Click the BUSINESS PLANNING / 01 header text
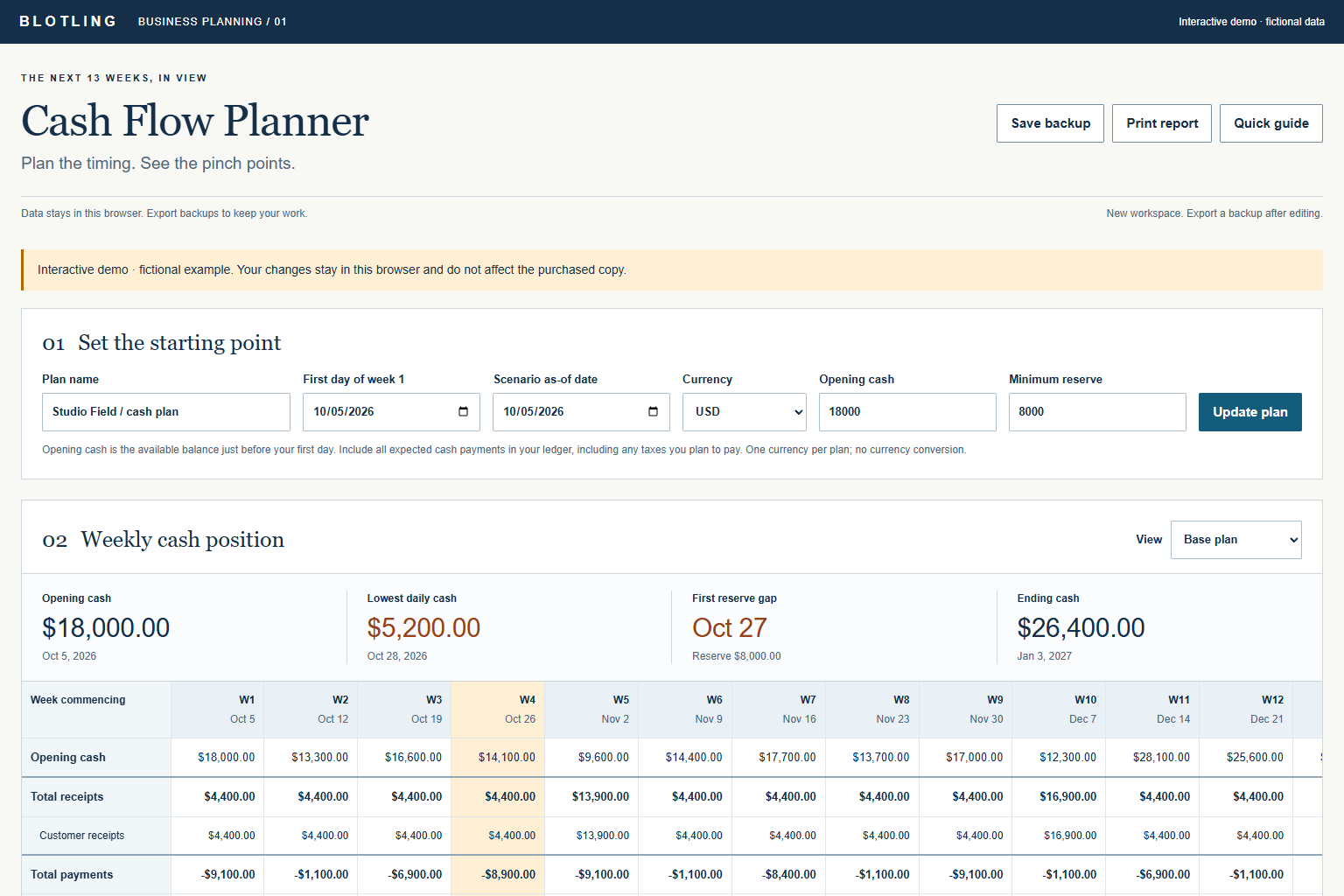 coord(212,22)
